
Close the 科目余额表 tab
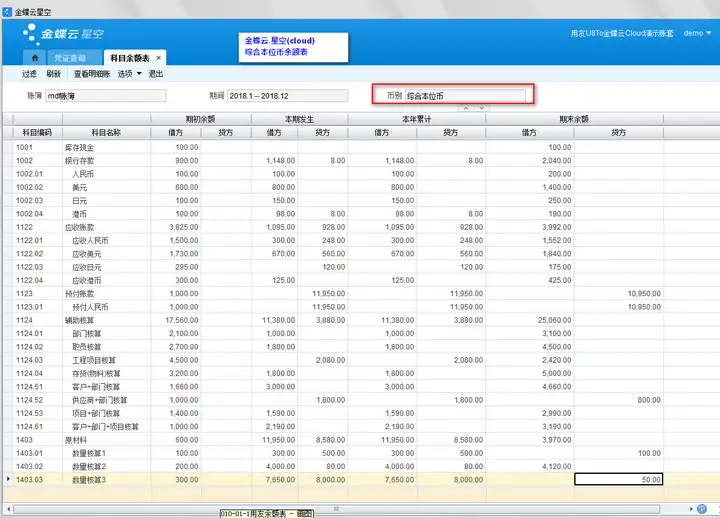(158, 58)
